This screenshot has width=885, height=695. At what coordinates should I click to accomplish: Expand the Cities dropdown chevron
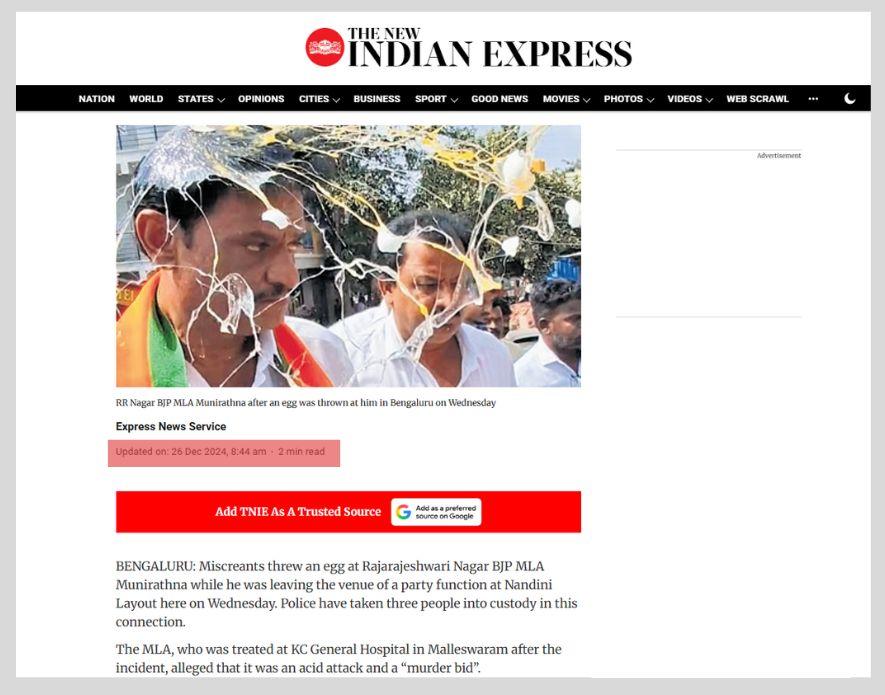pyautogui.click(x=336, y=100)
